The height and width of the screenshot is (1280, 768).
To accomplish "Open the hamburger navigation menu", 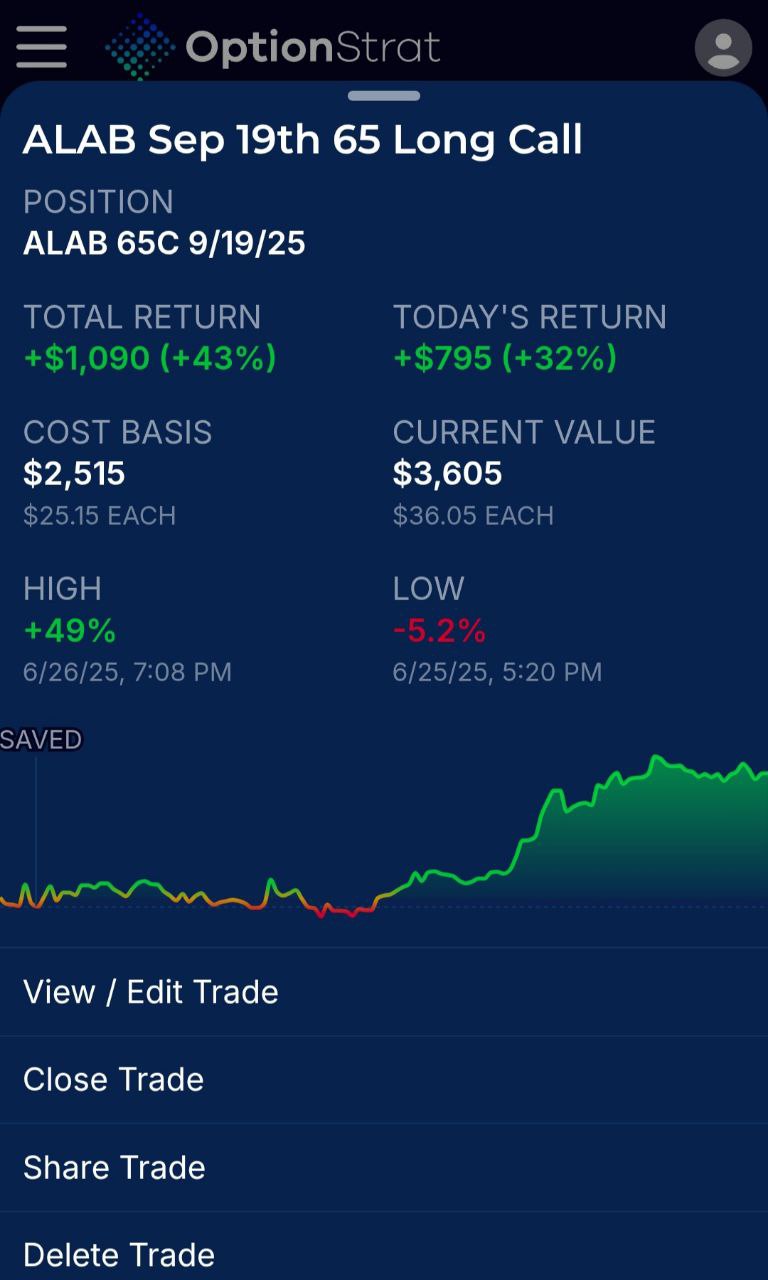I will [41, 47].
